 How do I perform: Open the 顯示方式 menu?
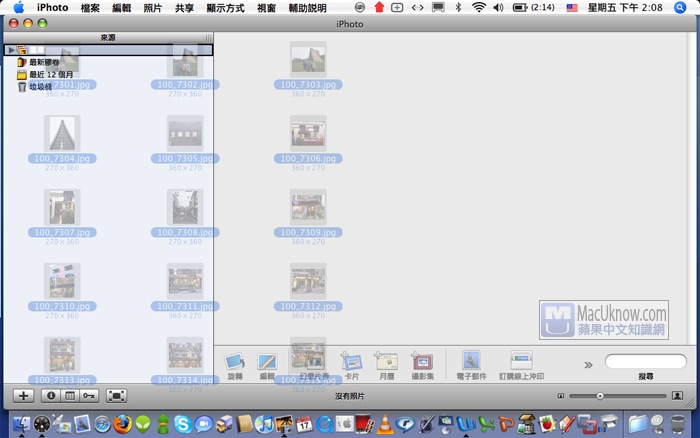tap(225, 8)
